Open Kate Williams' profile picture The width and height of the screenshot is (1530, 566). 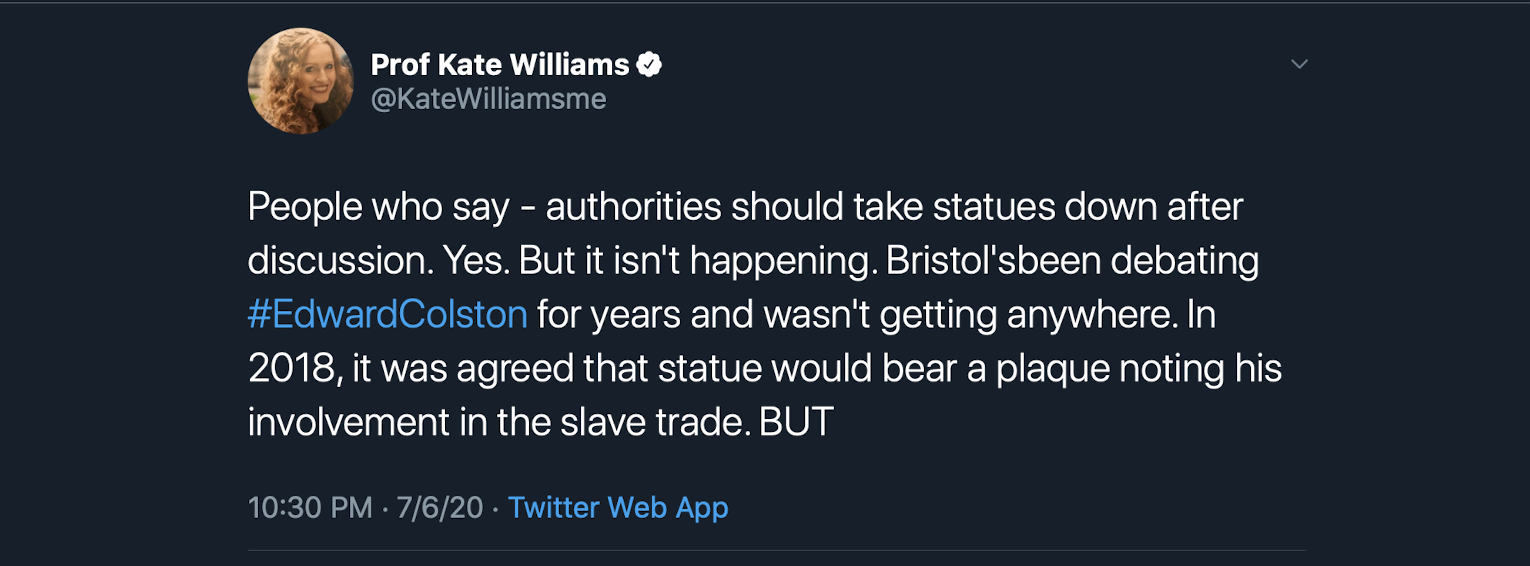[300, 81]
